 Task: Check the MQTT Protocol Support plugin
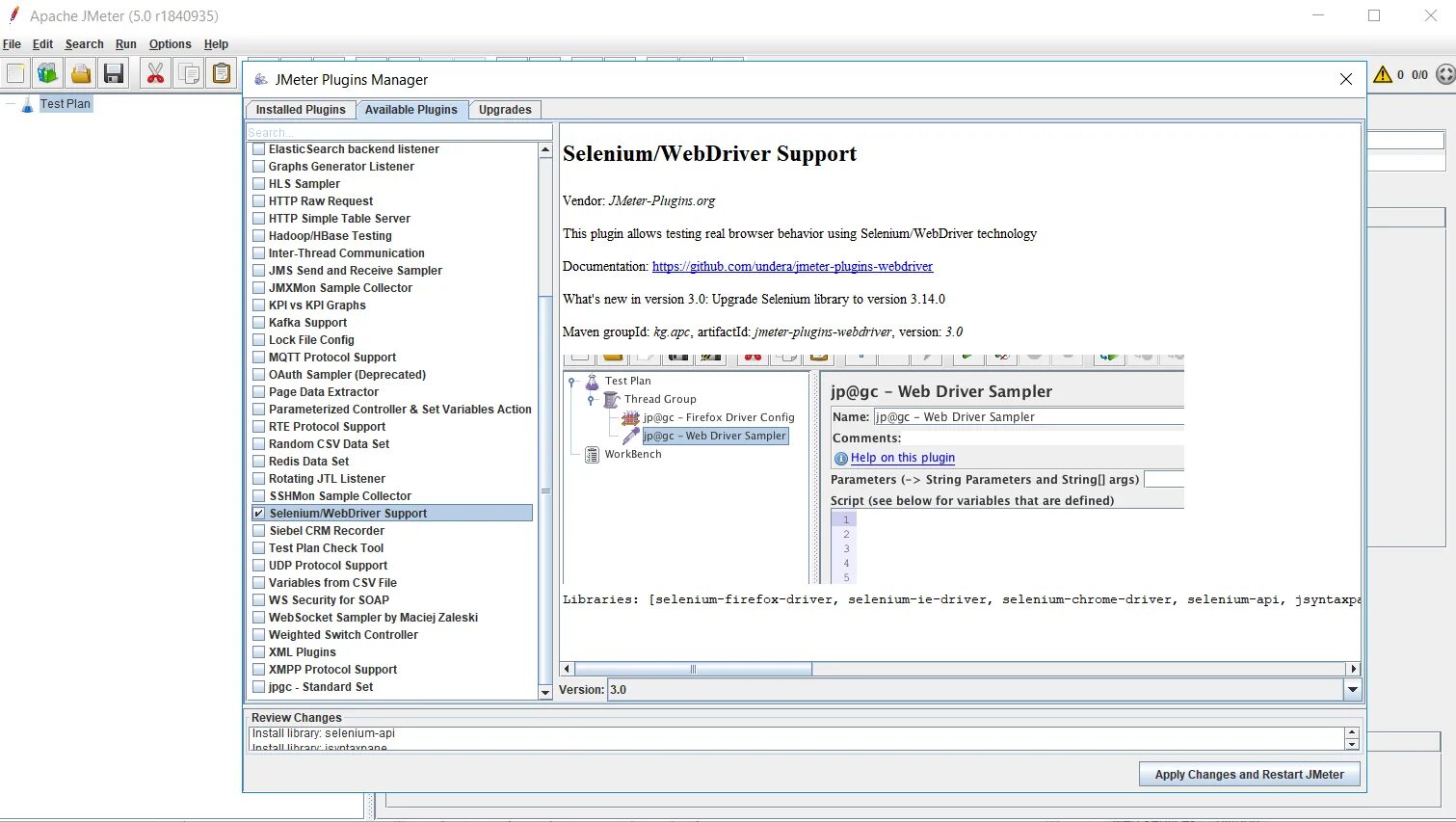pos(258,358)
